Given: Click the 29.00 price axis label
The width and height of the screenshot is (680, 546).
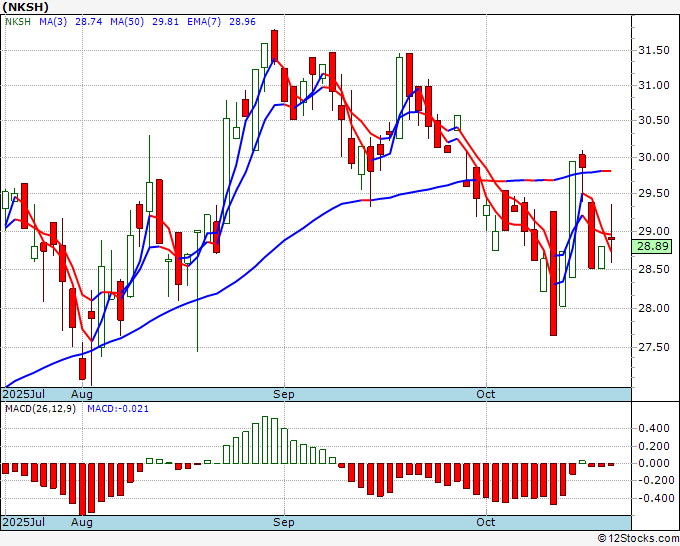Looking at the screenshot, I should pyautogui.click(x=654, y=231).
